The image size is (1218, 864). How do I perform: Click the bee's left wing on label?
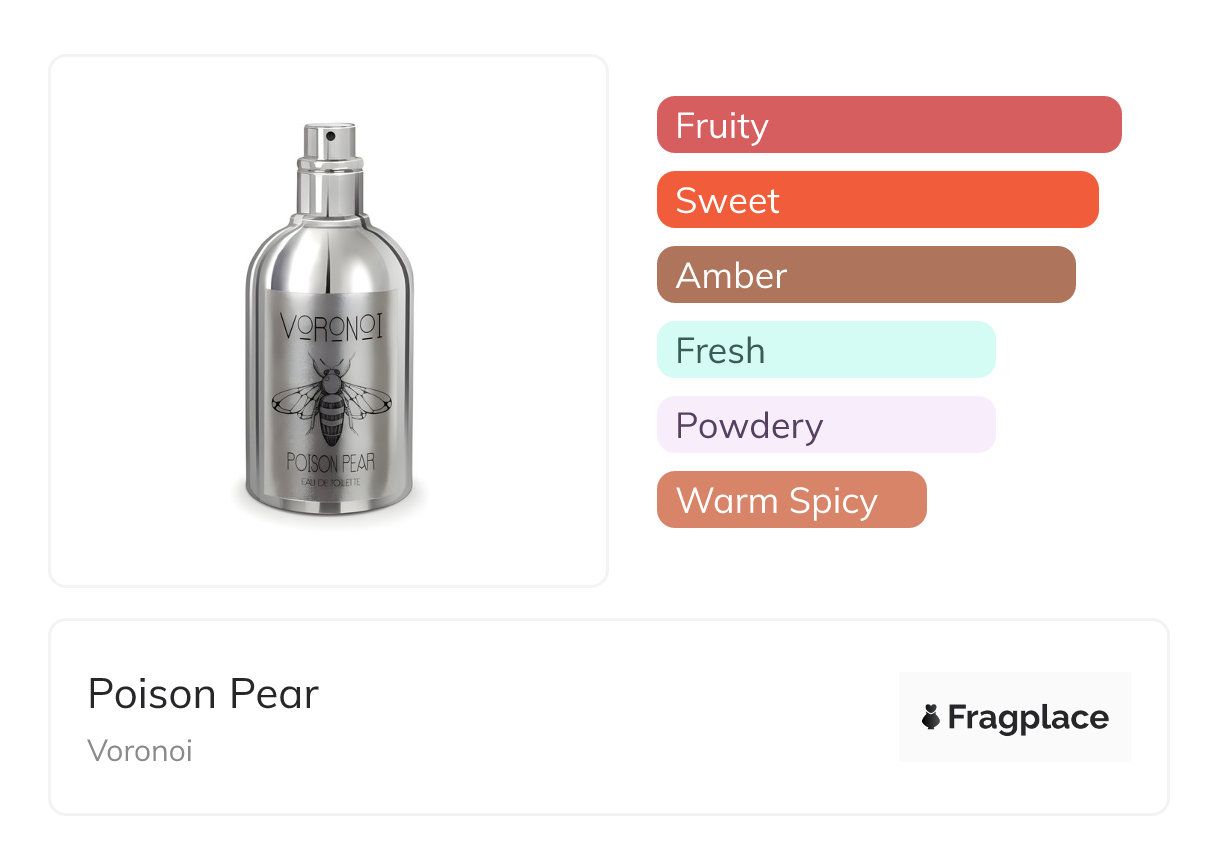click(295, 400)
